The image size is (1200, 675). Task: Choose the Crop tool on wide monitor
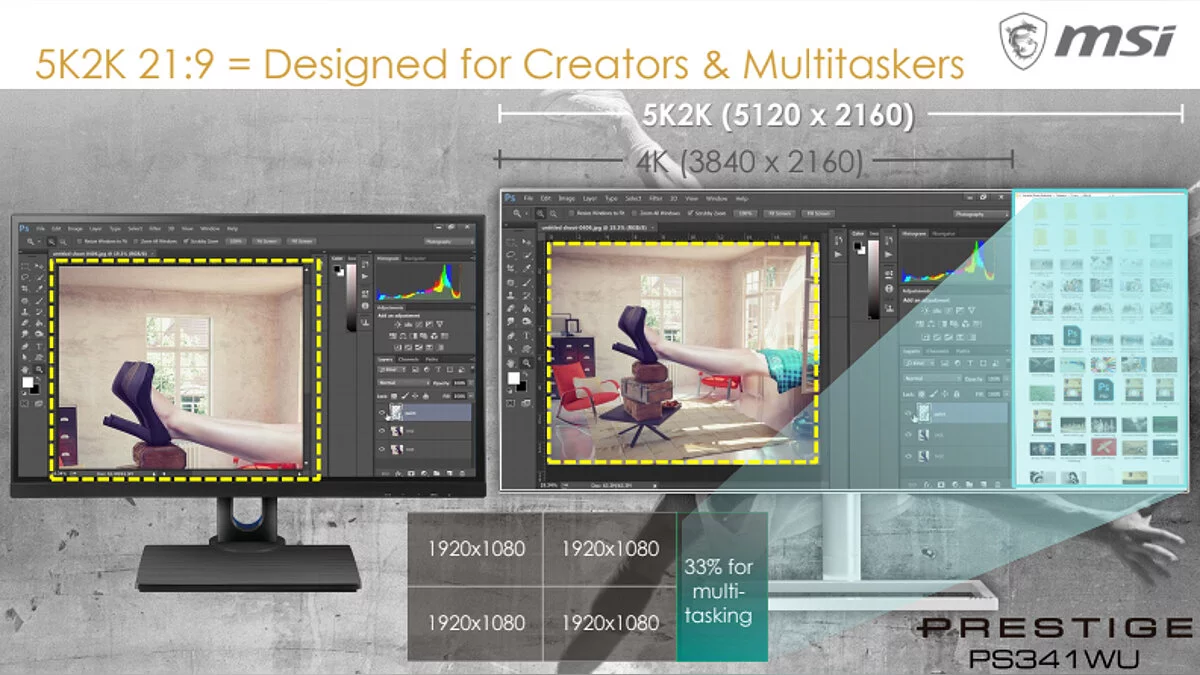[511, 269]
